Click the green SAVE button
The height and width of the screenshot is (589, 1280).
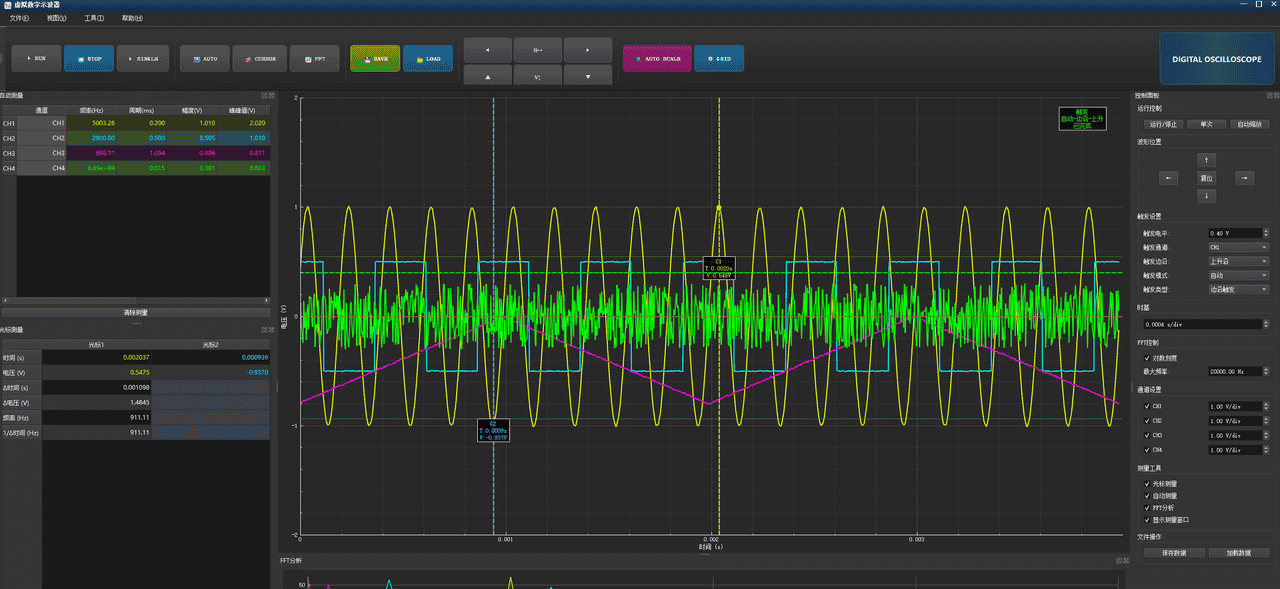tap(375, 59)
